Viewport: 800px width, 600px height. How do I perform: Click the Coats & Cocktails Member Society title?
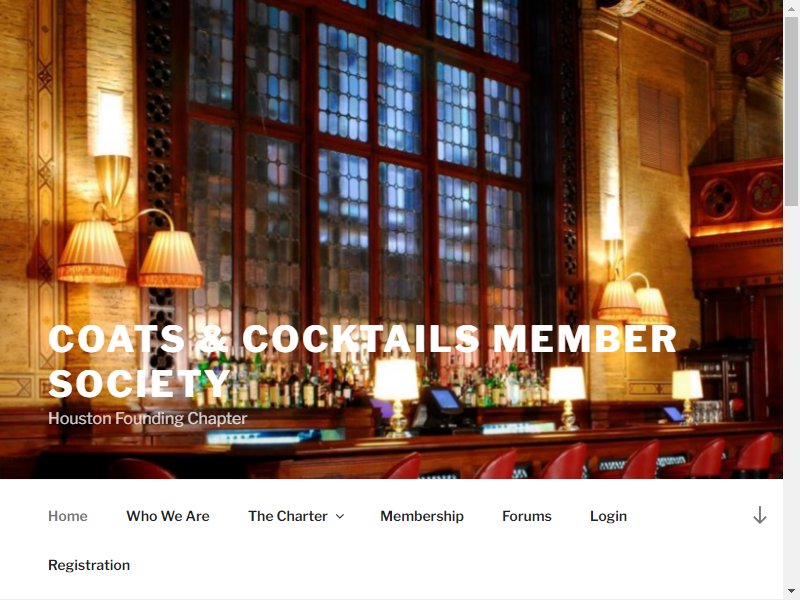pos(362,361)
